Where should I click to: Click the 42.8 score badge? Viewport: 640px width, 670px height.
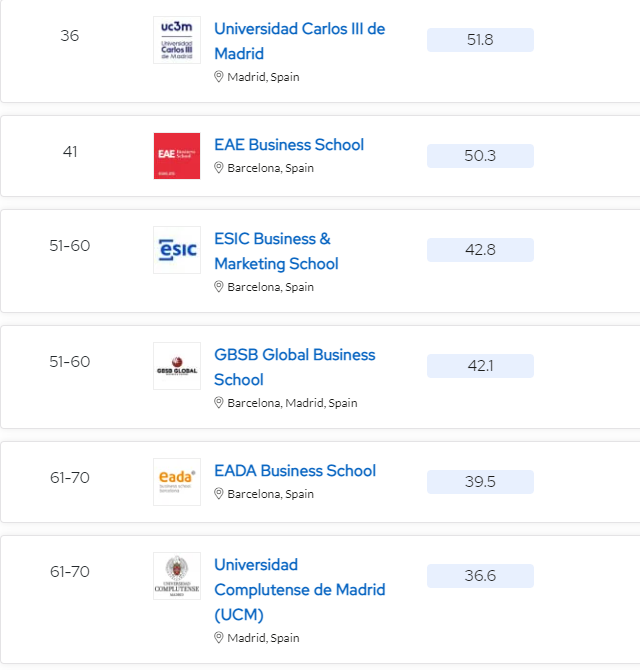480,250
